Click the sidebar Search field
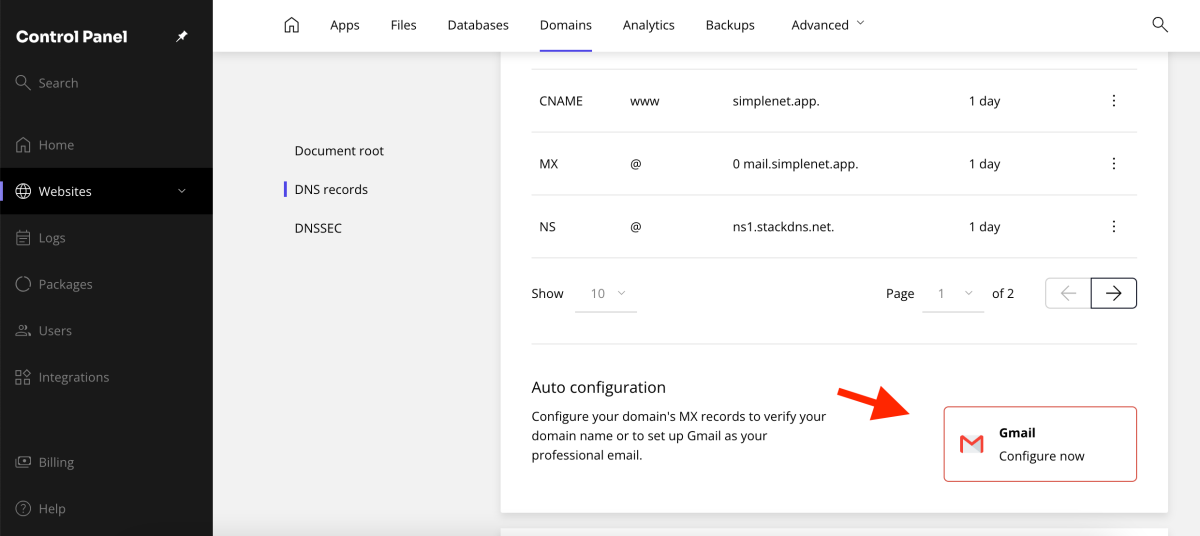 pyautogui.click(x=58, y=83)
